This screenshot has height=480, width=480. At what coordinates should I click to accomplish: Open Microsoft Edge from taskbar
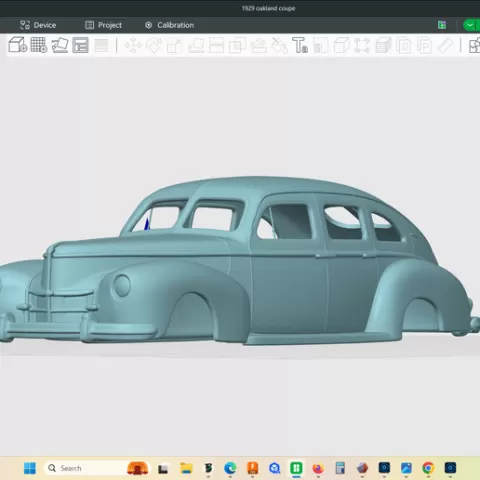(x=230, y=468)
